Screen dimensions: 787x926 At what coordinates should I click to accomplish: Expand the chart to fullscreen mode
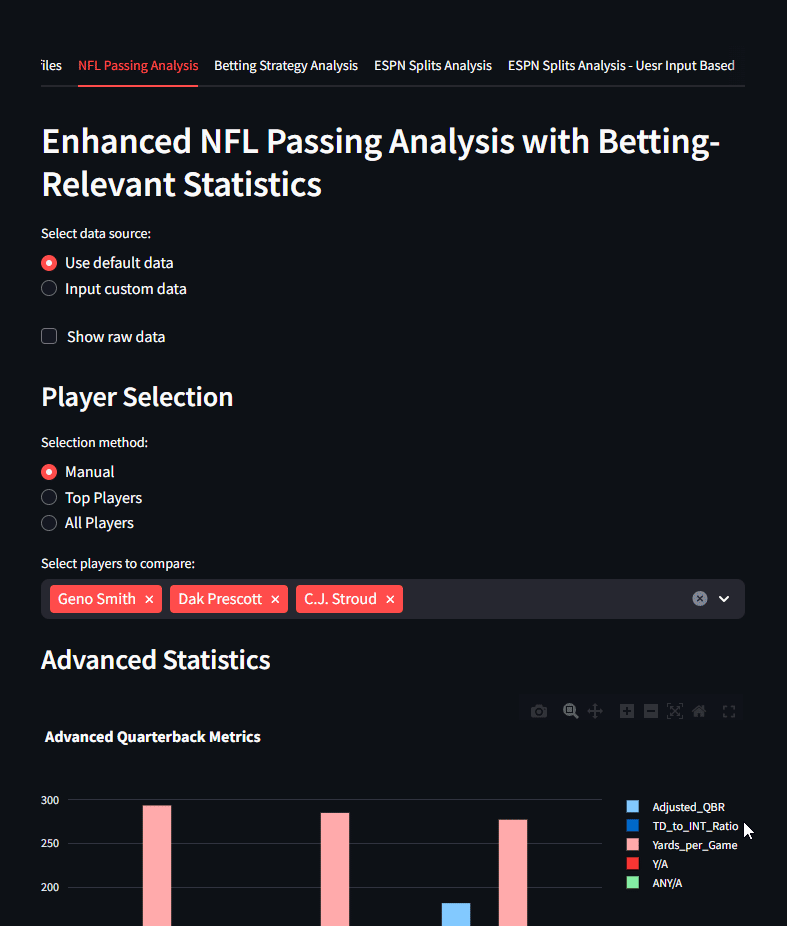[728, 711]
